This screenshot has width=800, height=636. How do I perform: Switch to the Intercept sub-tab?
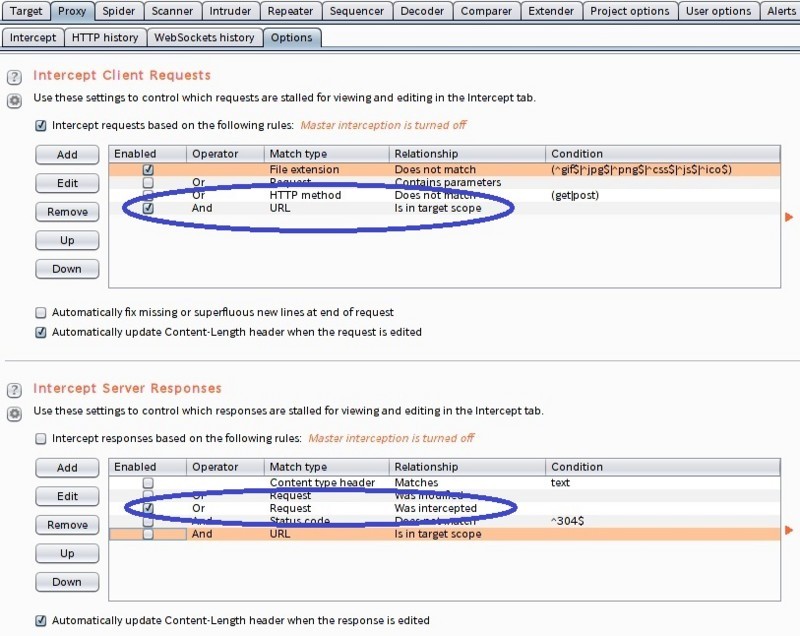[x=33, y=38]
